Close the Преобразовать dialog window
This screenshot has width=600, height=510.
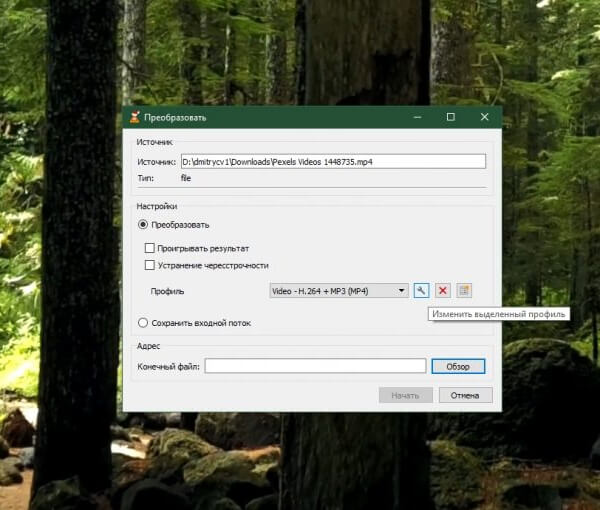point(483,117)
